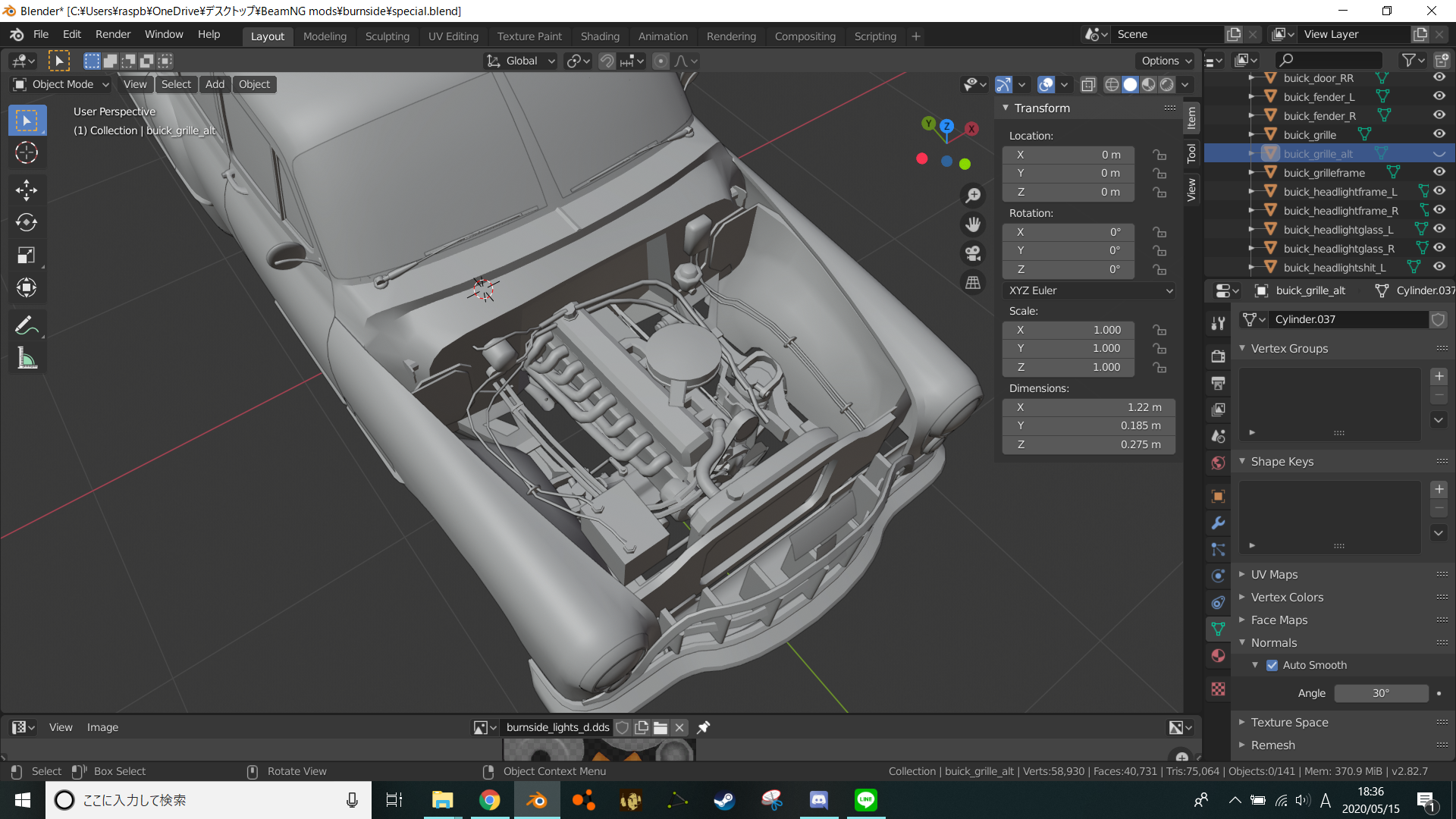Open the Texture checker properties tab icon
The image size is (1456, 819).
click(1218, 689)
